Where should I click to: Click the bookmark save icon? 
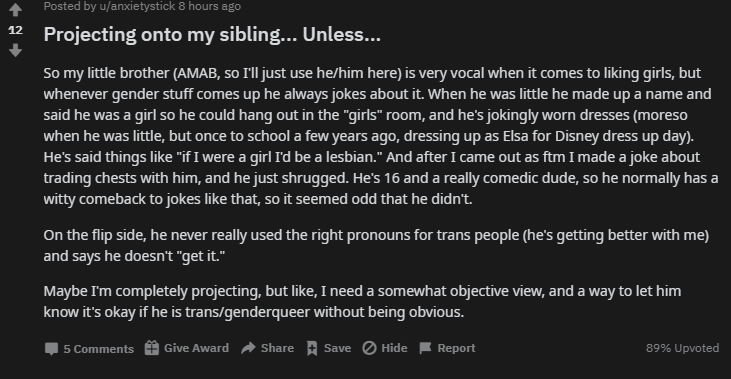point(312,348)
